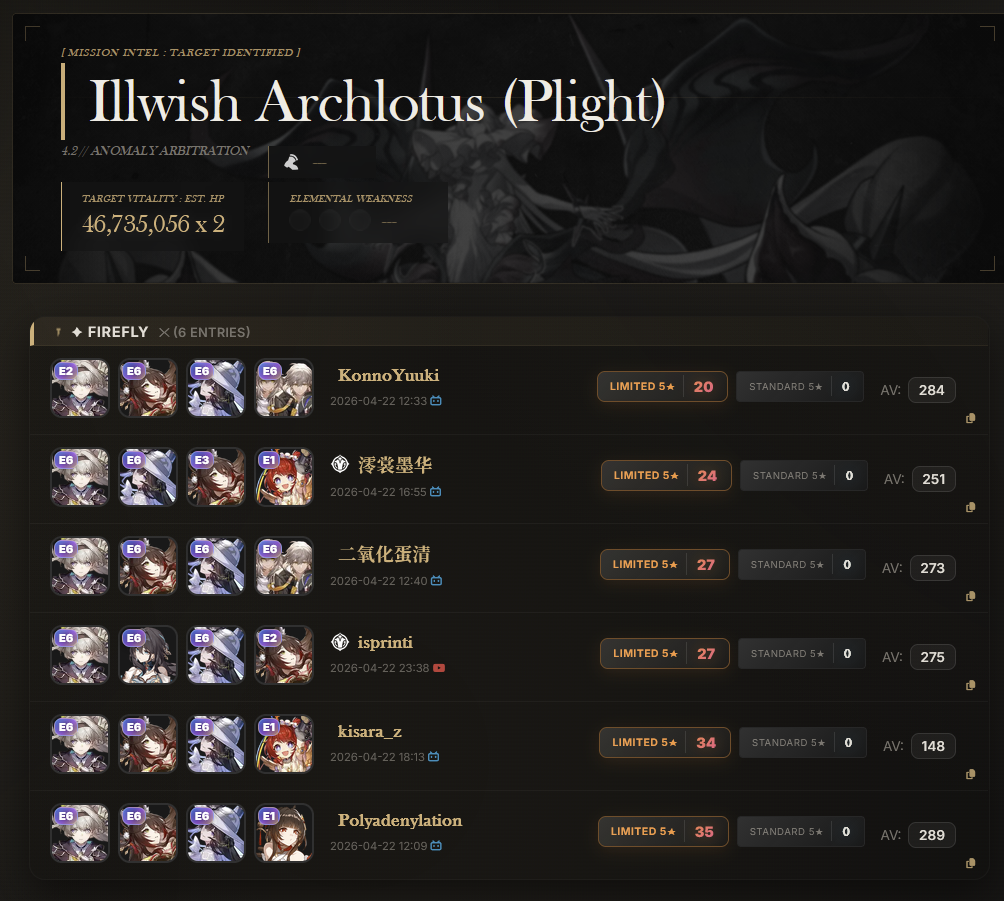This screenshot has width=1004, height=901.
Task: Copy Polyadenylation's team entry
Action: tap(970, 863)
